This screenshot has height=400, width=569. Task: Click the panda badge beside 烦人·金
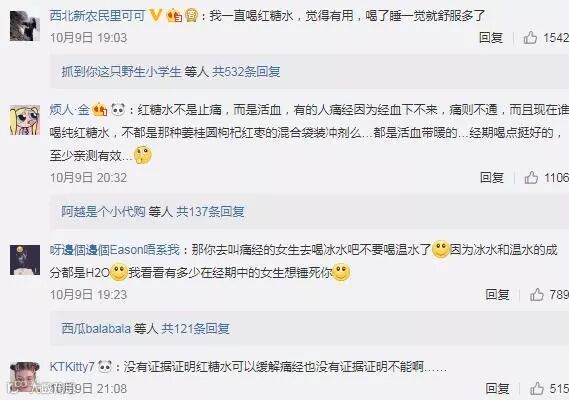[118, 109]
